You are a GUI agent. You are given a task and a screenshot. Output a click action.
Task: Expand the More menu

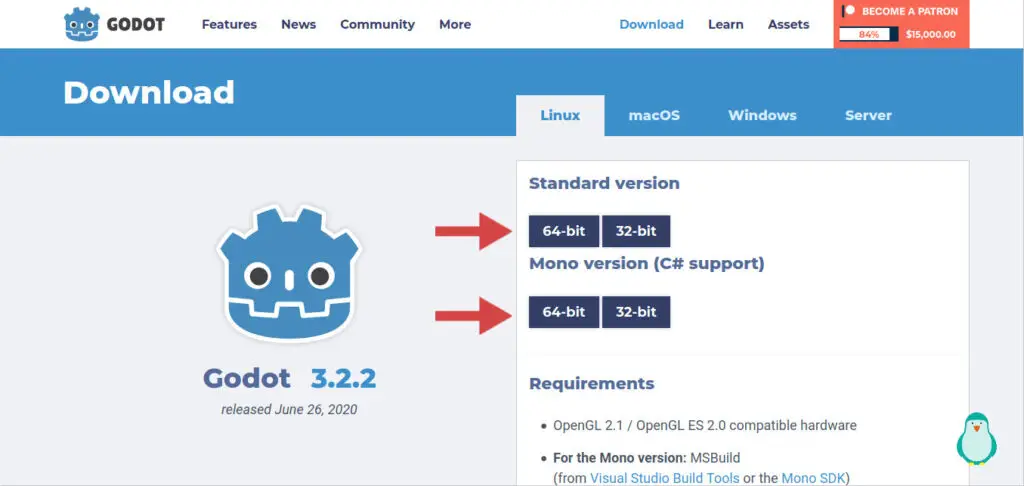tap(455, 24)
